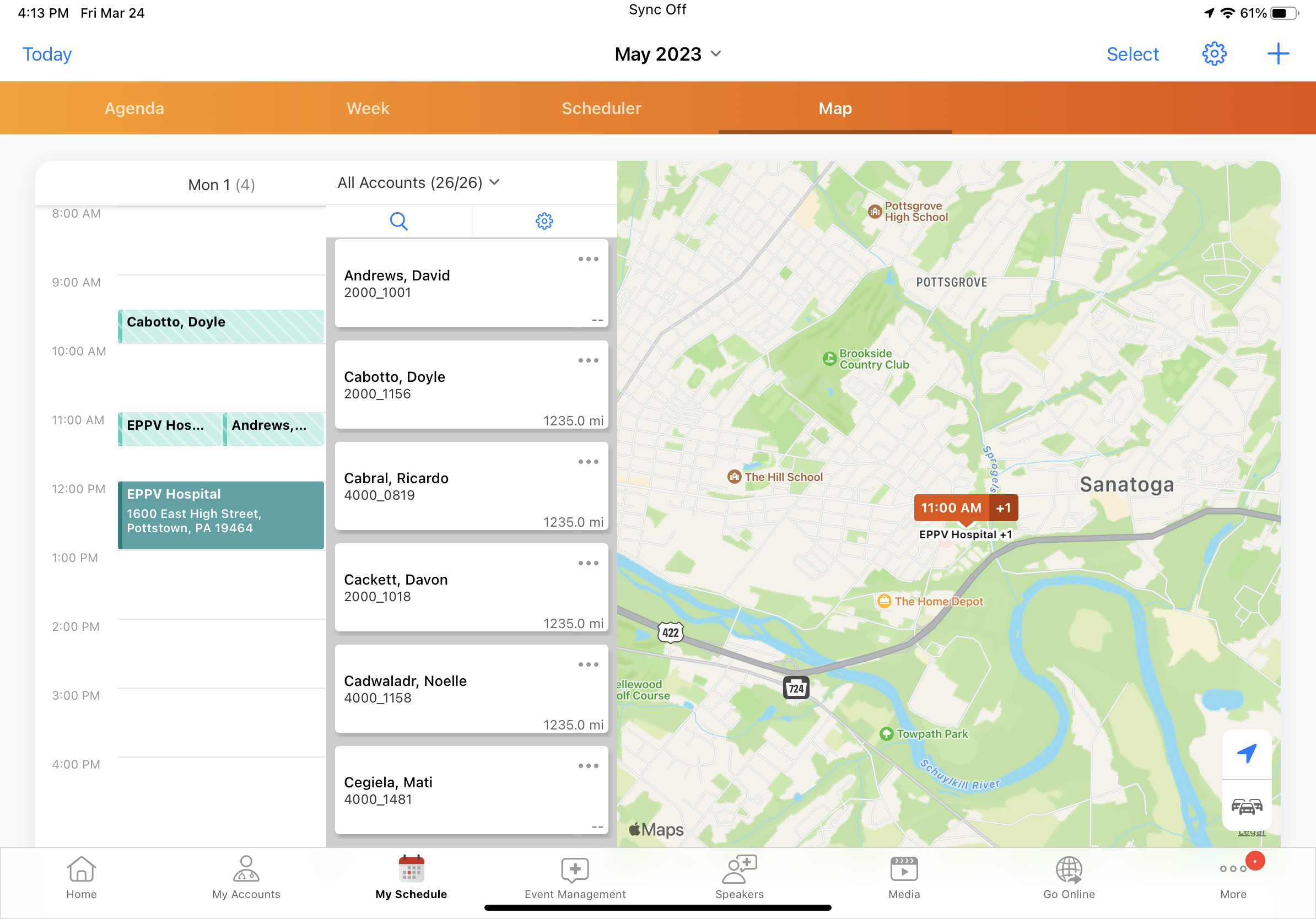This screenshot has width=1316, height=919.
Task: Open the 12:00 PM EPPV Hospital appointment
Action: pyautogui.click(x=220, y=515)
